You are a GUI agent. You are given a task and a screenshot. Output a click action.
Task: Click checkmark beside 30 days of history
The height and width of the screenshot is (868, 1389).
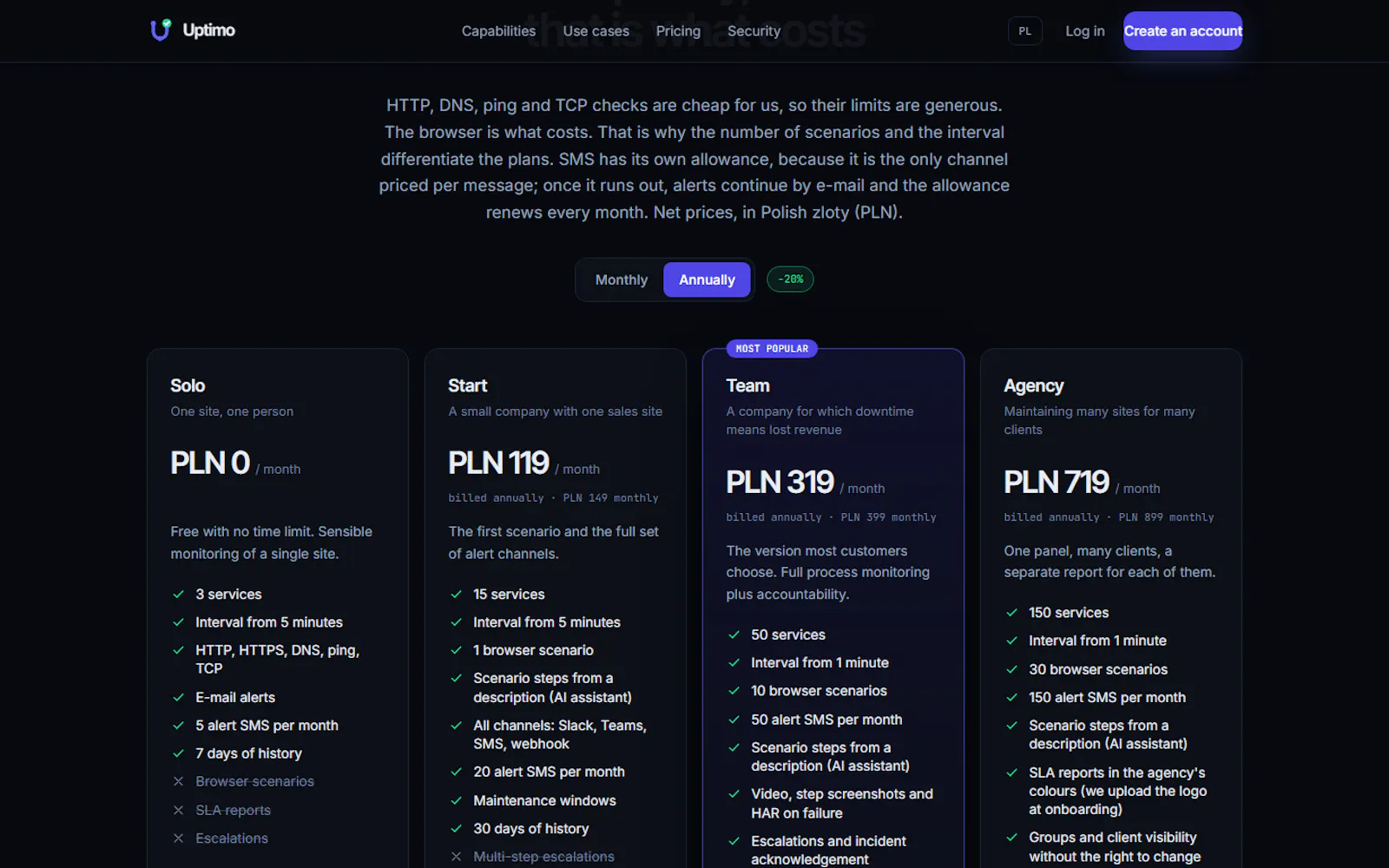coord(456,829)
